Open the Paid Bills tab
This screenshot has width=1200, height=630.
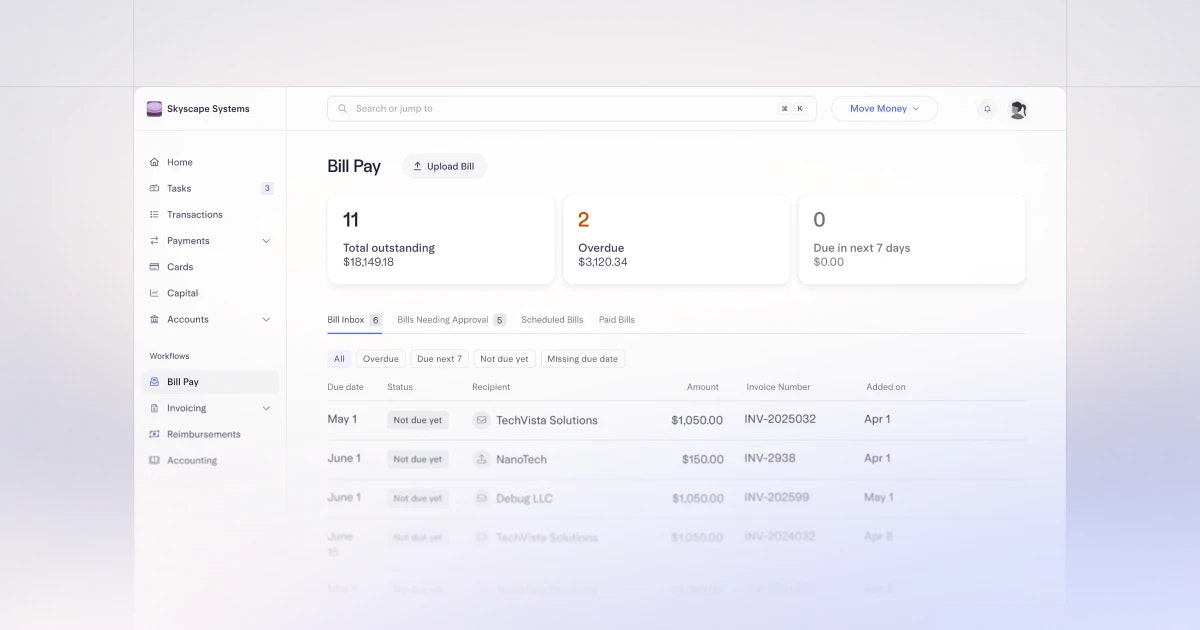[x=616, y=319]
